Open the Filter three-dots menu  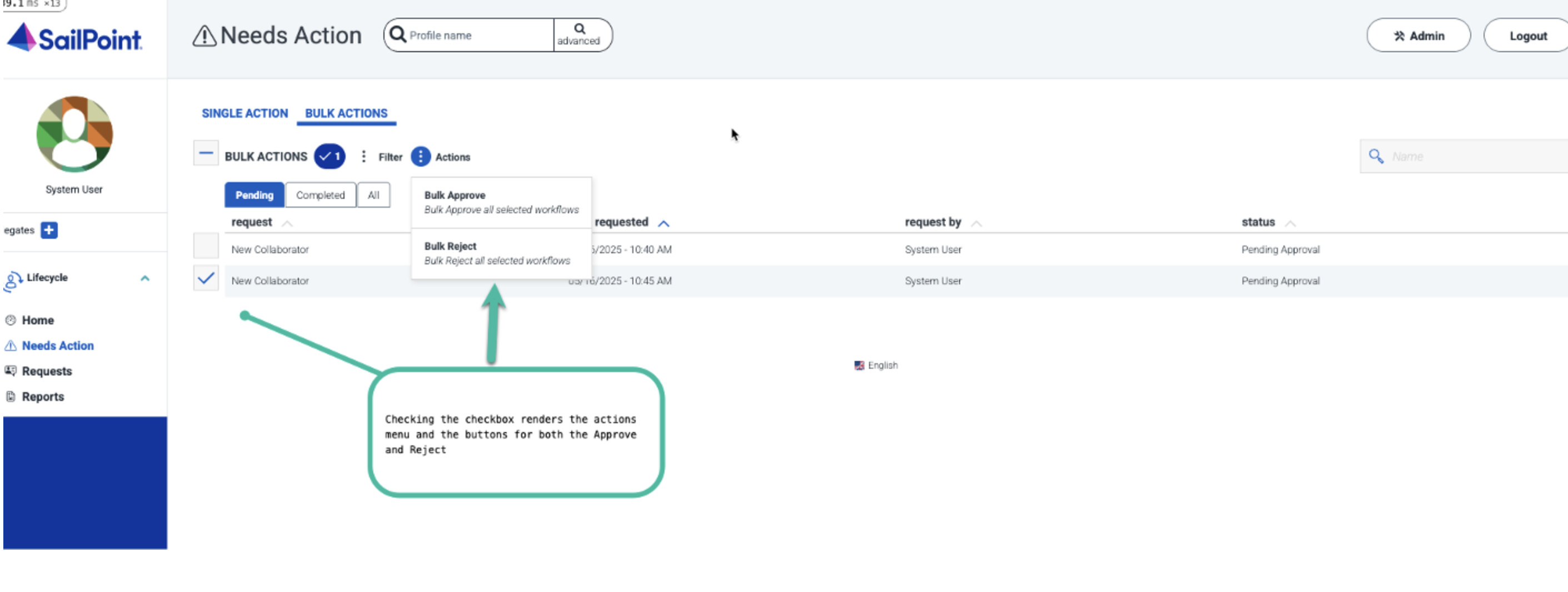pos(363,157)
